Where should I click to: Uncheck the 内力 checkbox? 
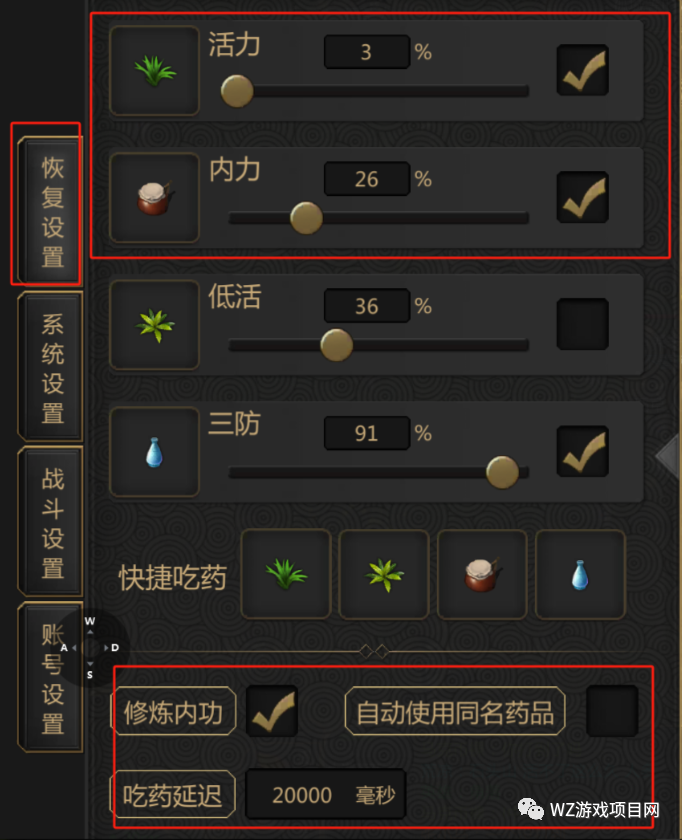pyautogui.click(x=582, y=197)
